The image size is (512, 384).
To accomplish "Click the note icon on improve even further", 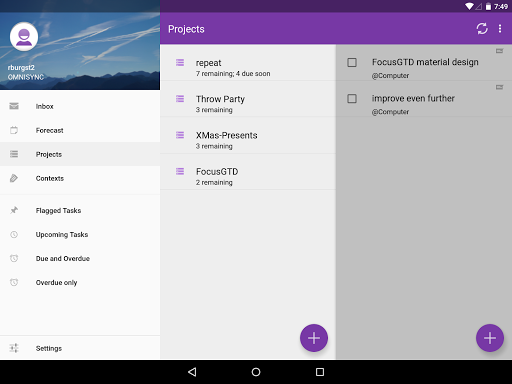I will pyautogui.click(x=499, y=87).
